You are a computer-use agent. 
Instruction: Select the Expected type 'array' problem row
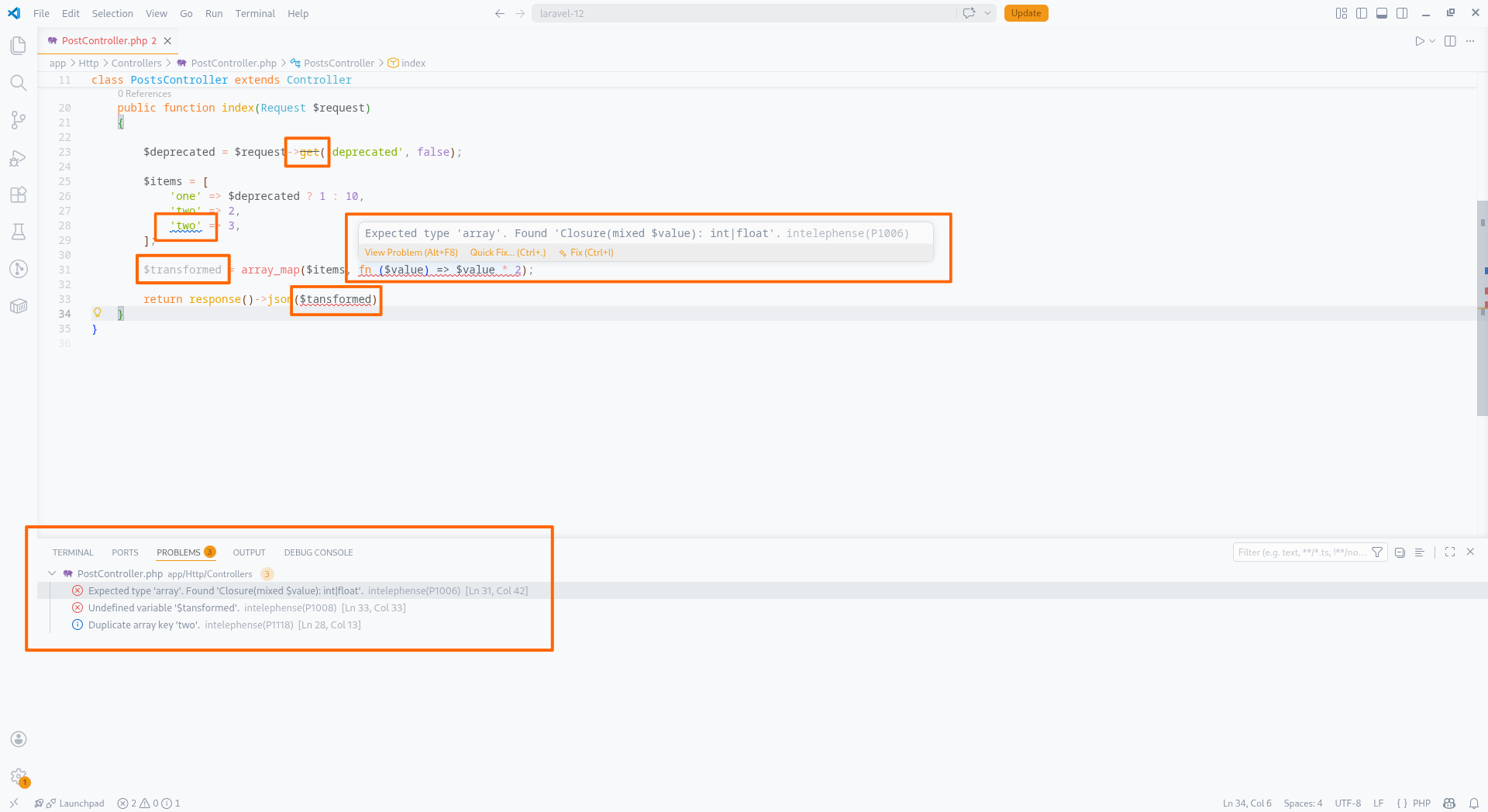point(763,591)
